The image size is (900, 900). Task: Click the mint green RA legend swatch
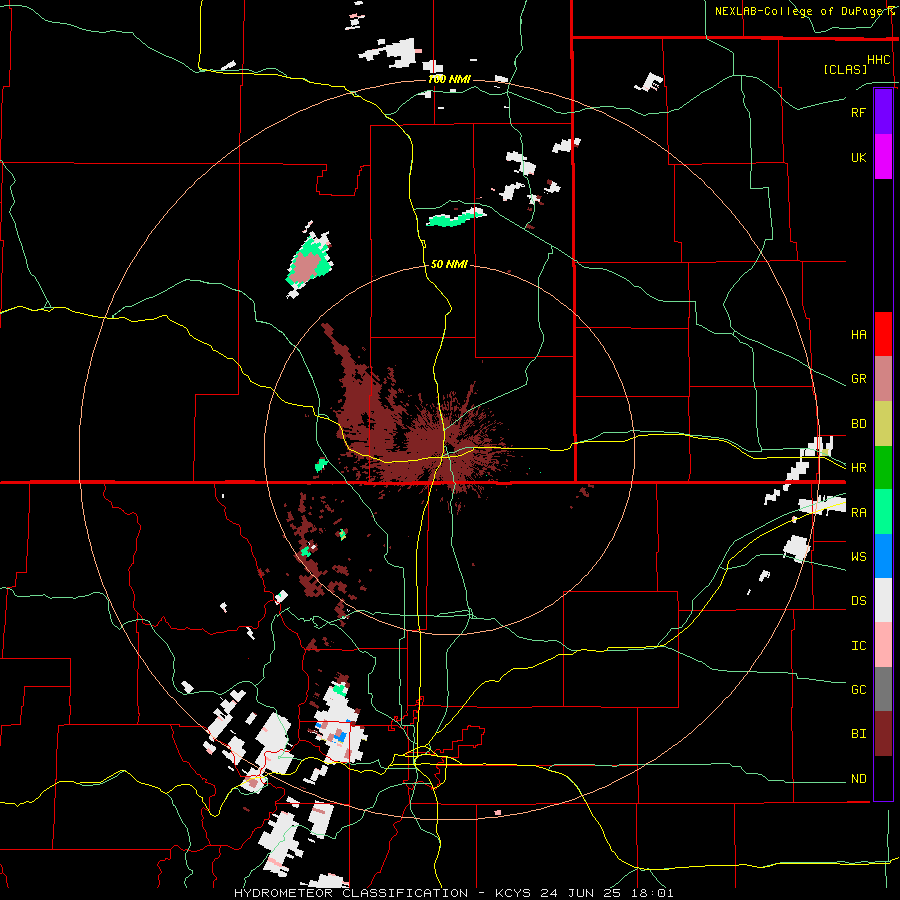coord(883,512)
